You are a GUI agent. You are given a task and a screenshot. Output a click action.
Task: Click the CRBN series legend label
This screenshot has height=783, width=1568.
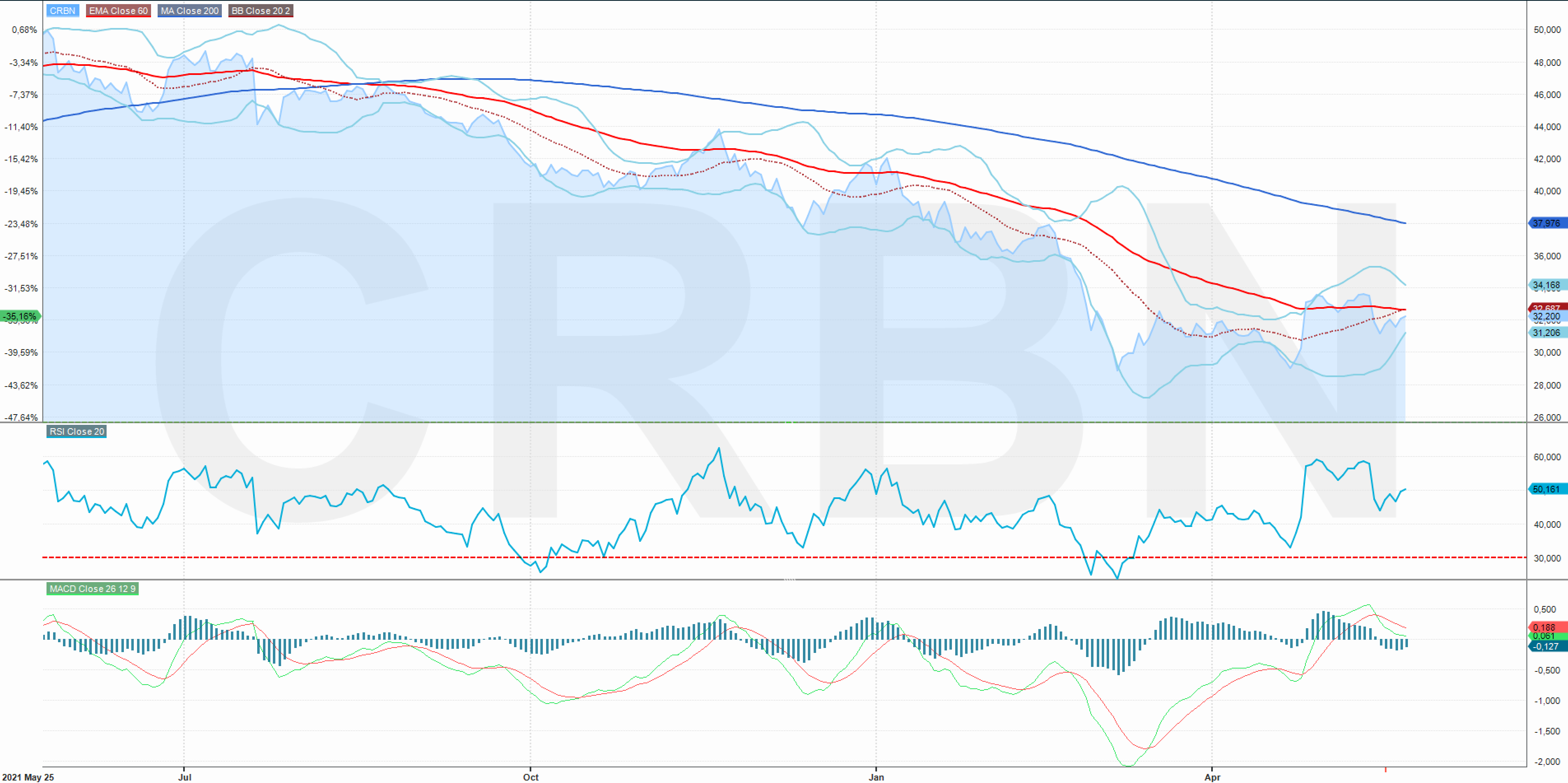pos(63,11)
